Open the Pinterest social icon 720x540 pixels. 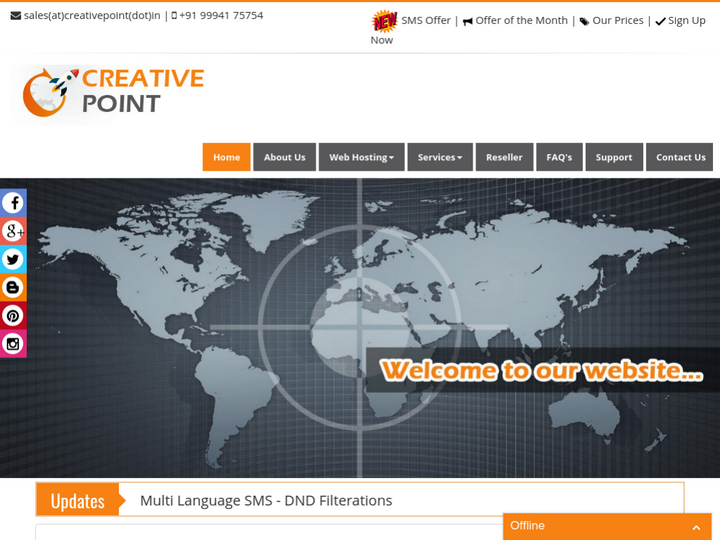click(13, 315)
